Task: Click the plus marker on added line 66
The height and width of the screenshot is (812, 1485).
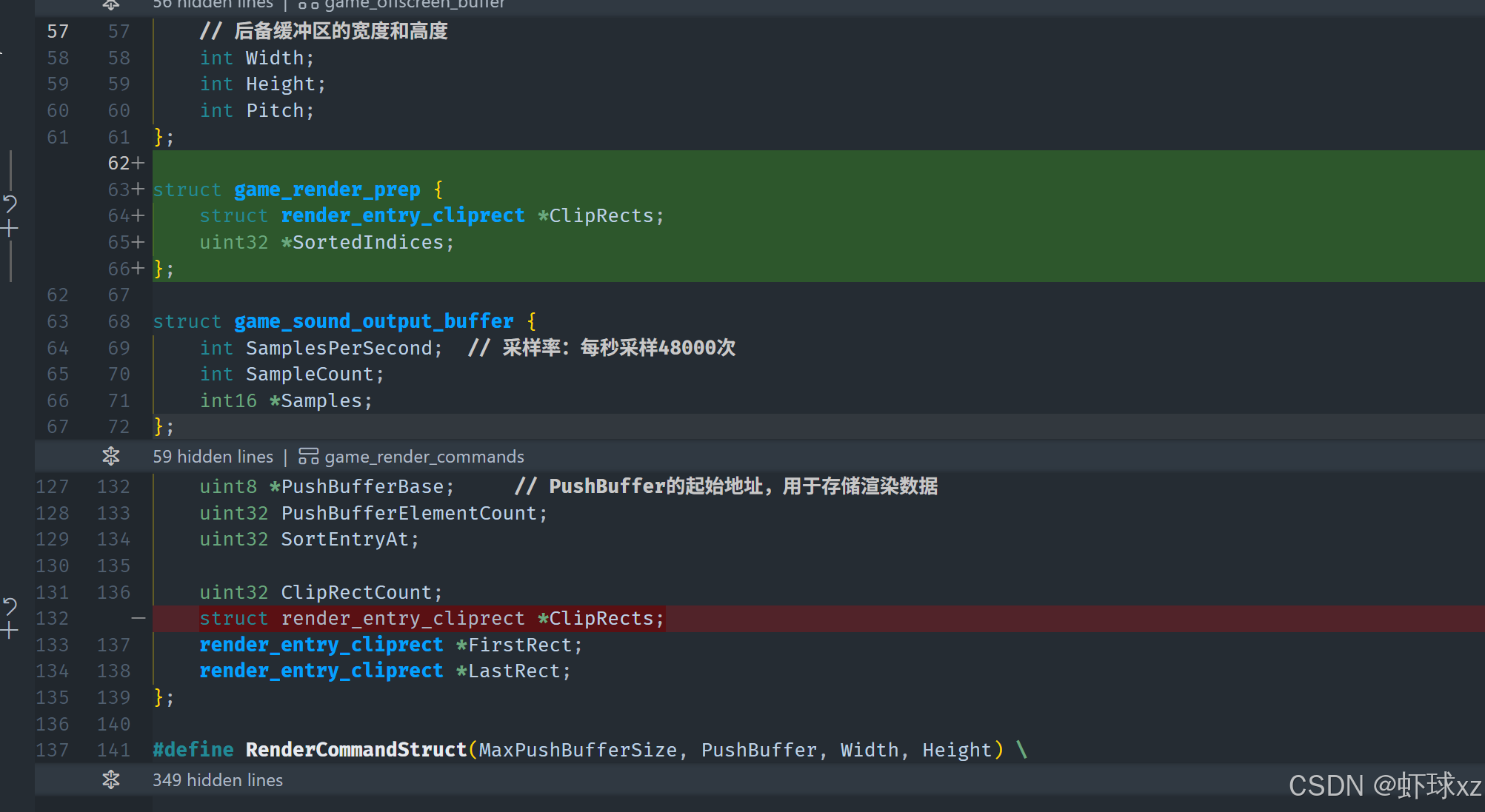Action: 138,269
